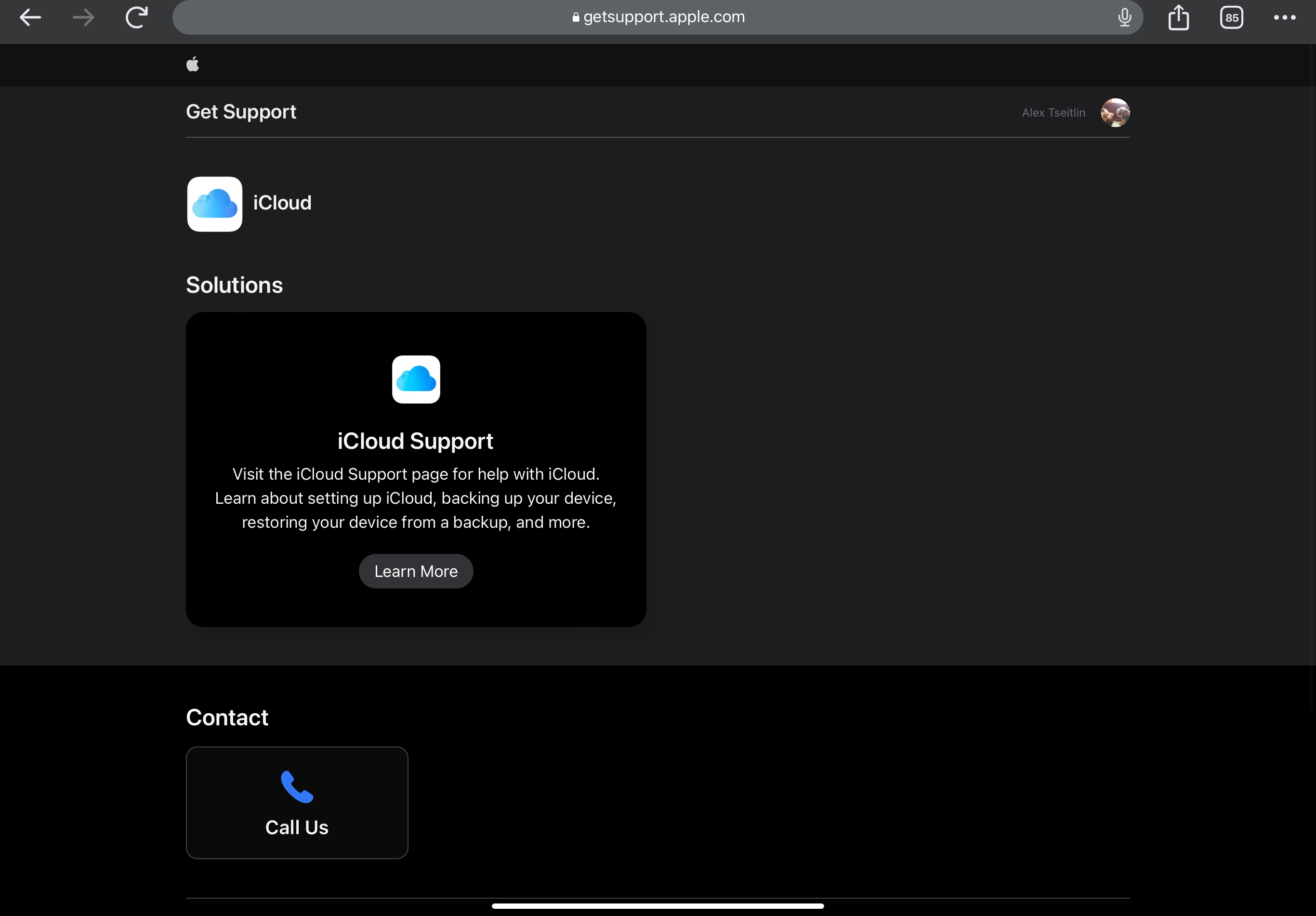Screen dimensions: 1316x916
Task: Tap the microphone icon in address bar
Action: 1125,17
